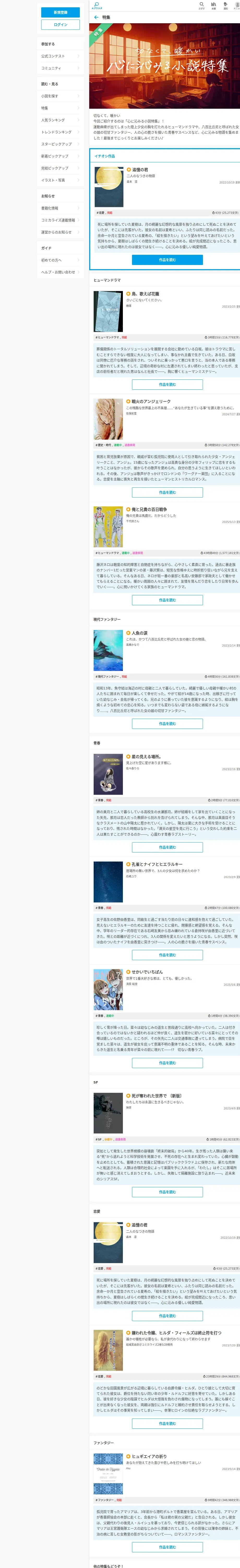Expand the 公式コンテスト chevron in the sidebar
240x1568 pixels.
[x=78, y=56]
